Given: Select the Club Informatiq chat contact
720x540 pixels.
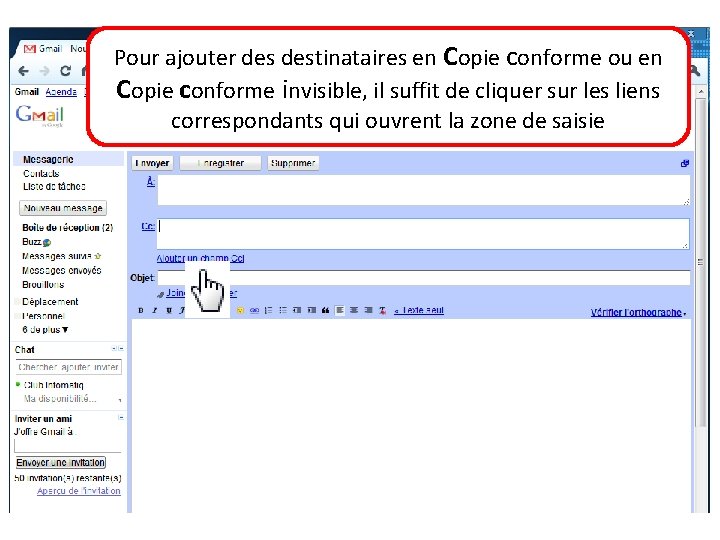Looking at the screenshot, I should pyautogui.click(x=53, y=385).
